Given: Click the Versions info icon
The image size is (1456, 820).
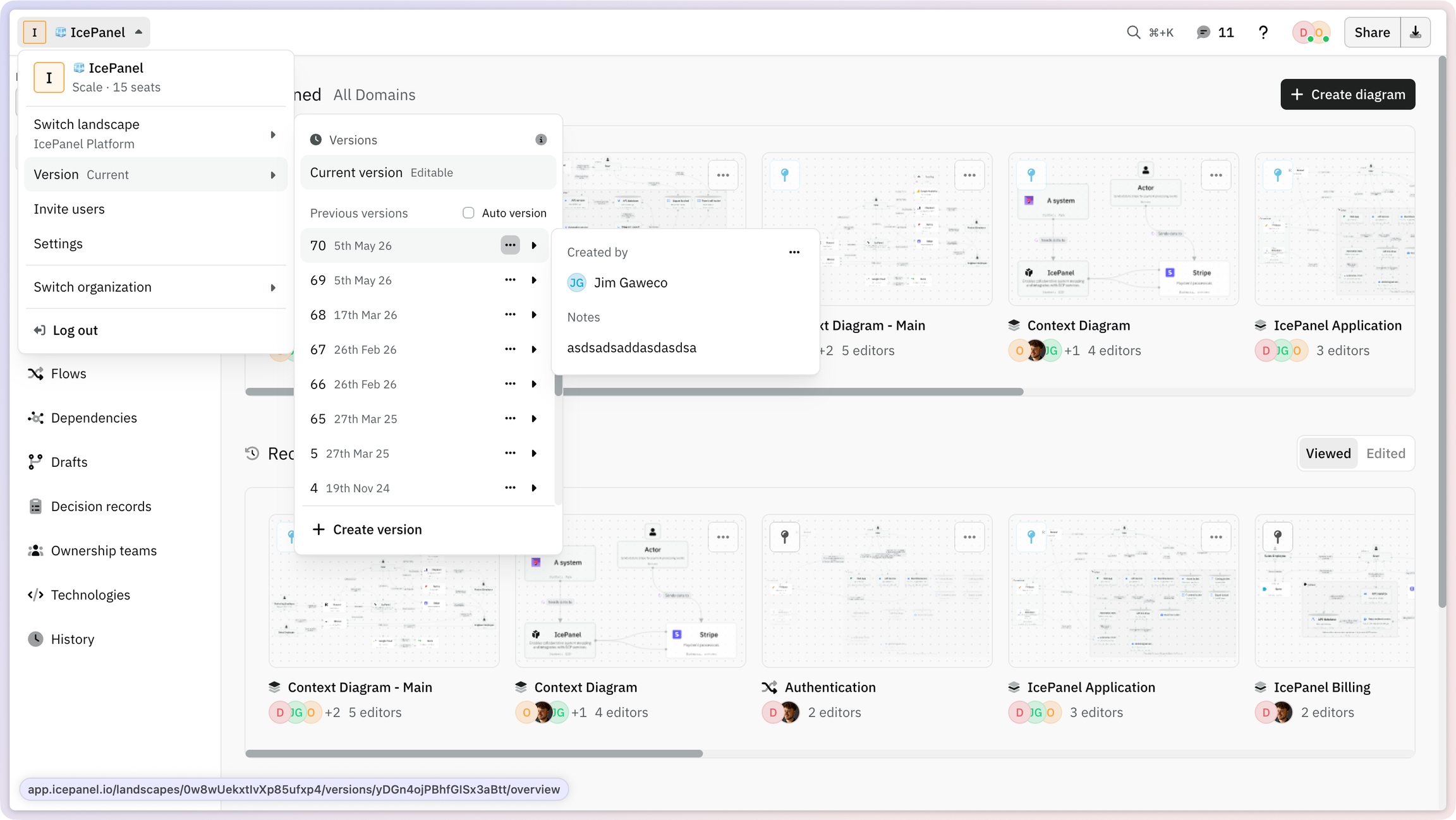Looking at the screenshot, I should (541, 140).
